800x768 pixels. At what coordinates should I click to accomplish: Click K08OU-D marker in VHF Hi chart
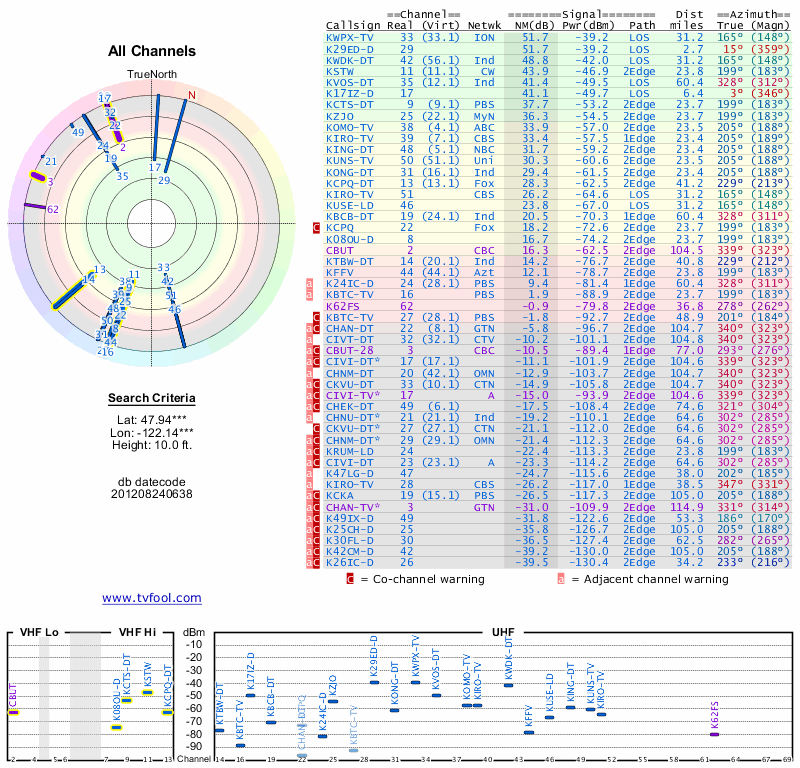tap(116, 728)
